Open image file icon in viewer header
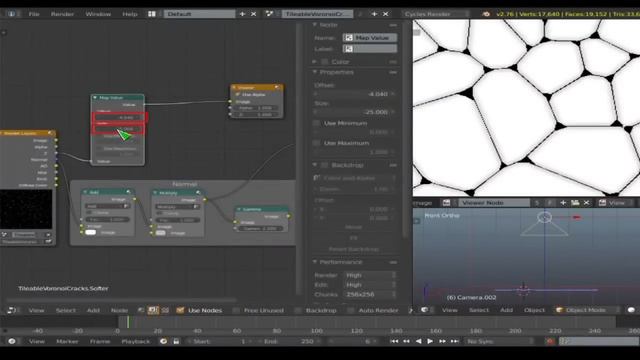 click(575, 203)
